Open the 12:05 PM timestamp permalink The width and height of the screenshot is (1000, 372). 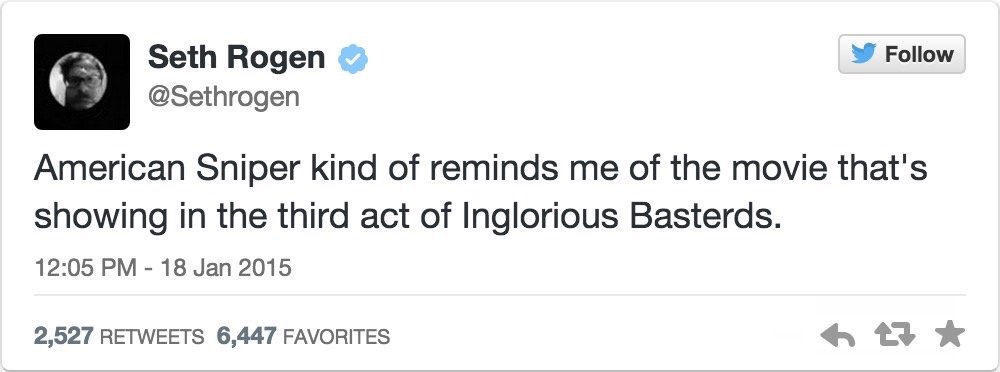tap(84, 267)
